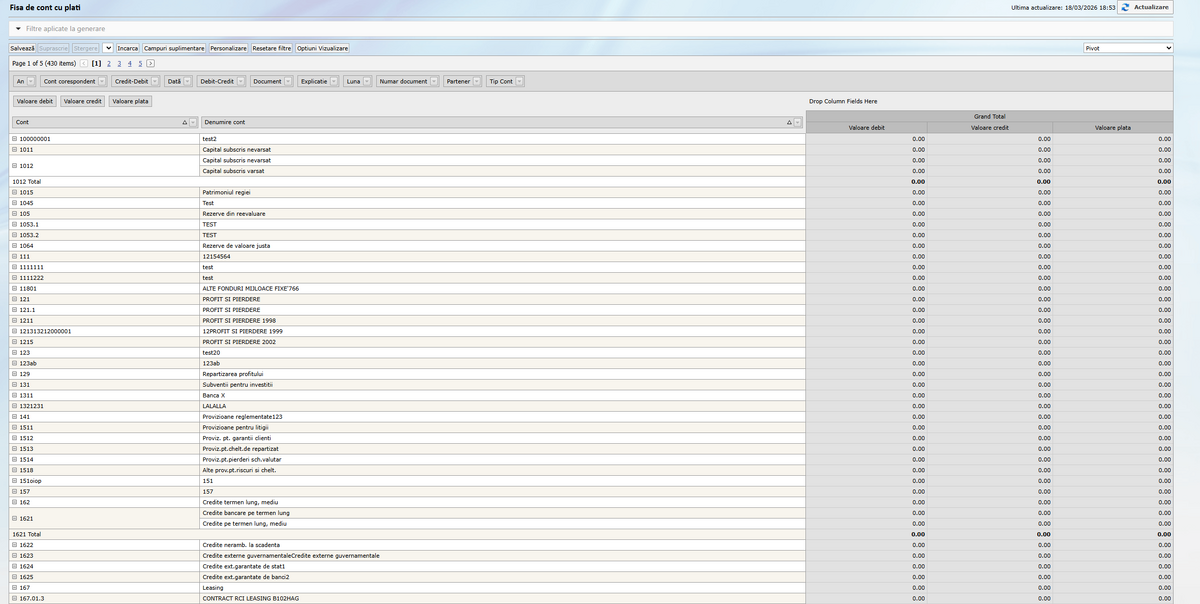
Task: Click the Campuri suplimentare button
Action: [x=174, y=48]
